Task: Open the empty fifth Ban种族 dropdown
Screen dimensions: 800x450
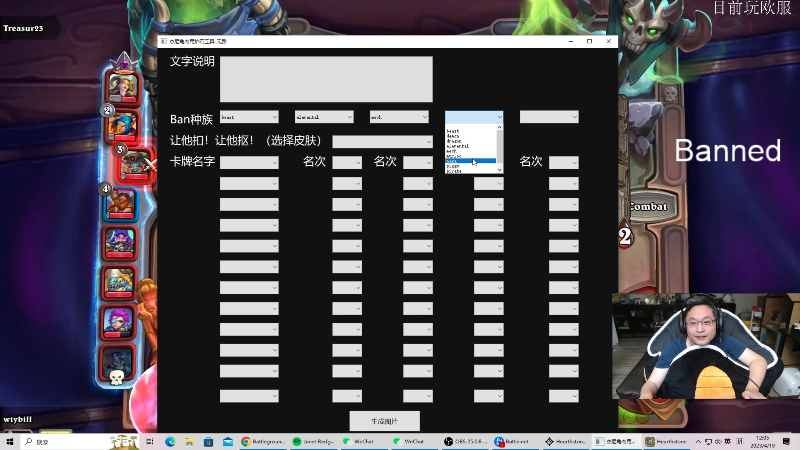Action: tap(549, 117)
